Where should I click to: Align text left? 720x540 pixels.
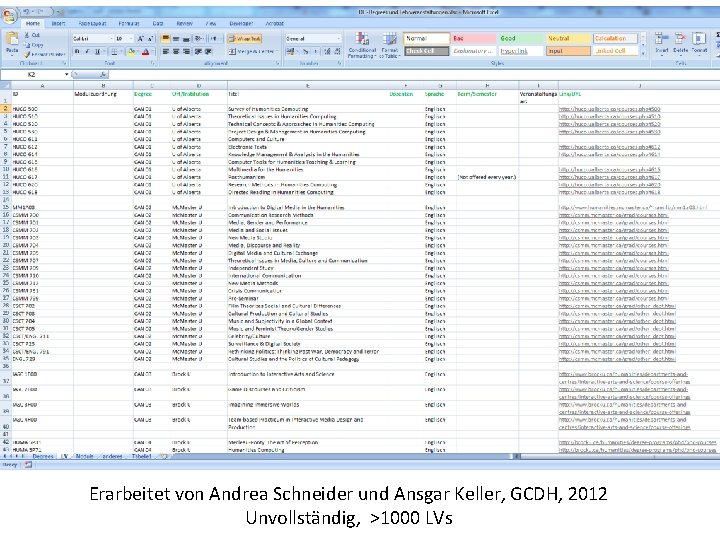tap(166, 51)
